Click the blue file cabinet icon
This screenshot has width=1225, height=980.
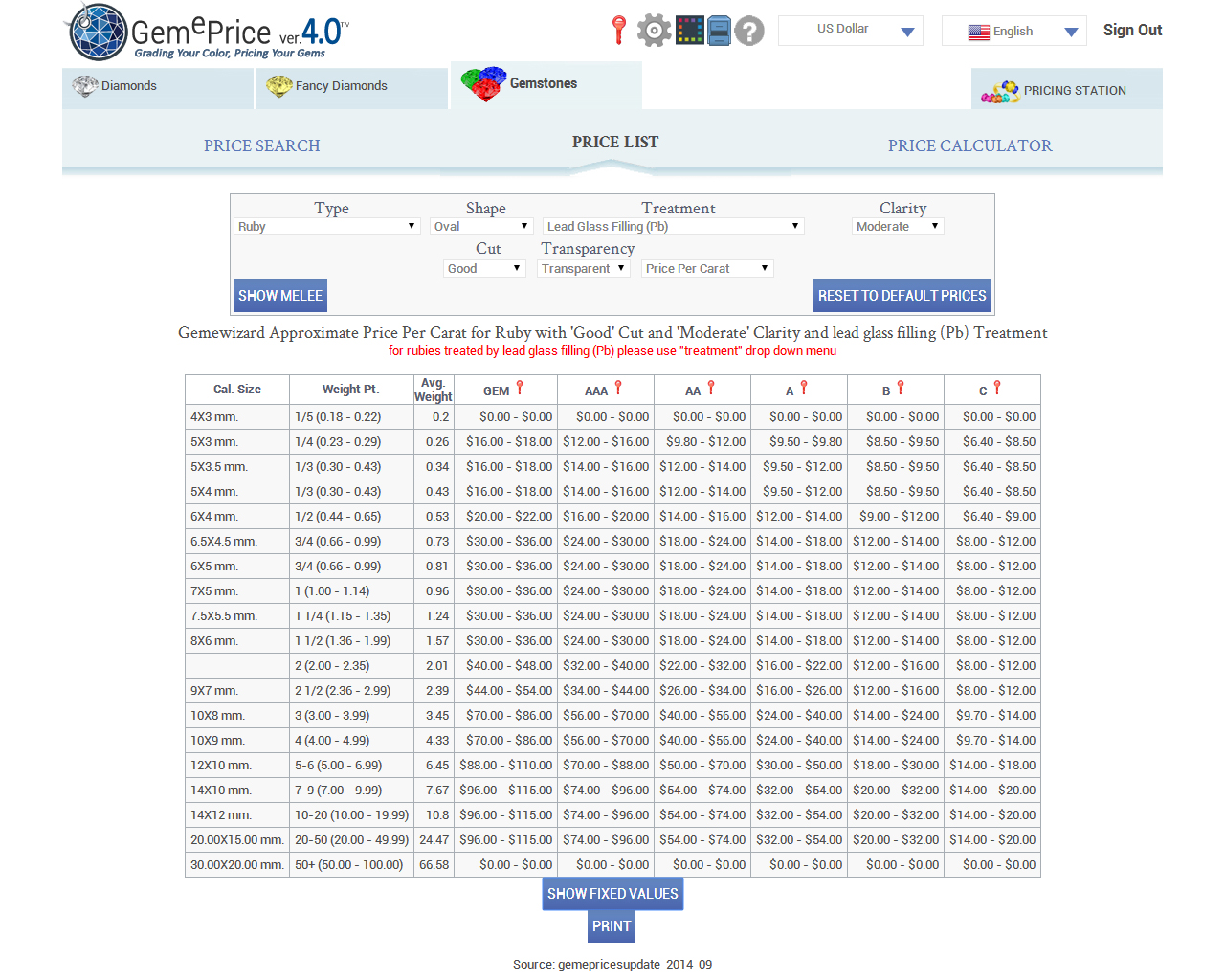[x=720, y=31]
